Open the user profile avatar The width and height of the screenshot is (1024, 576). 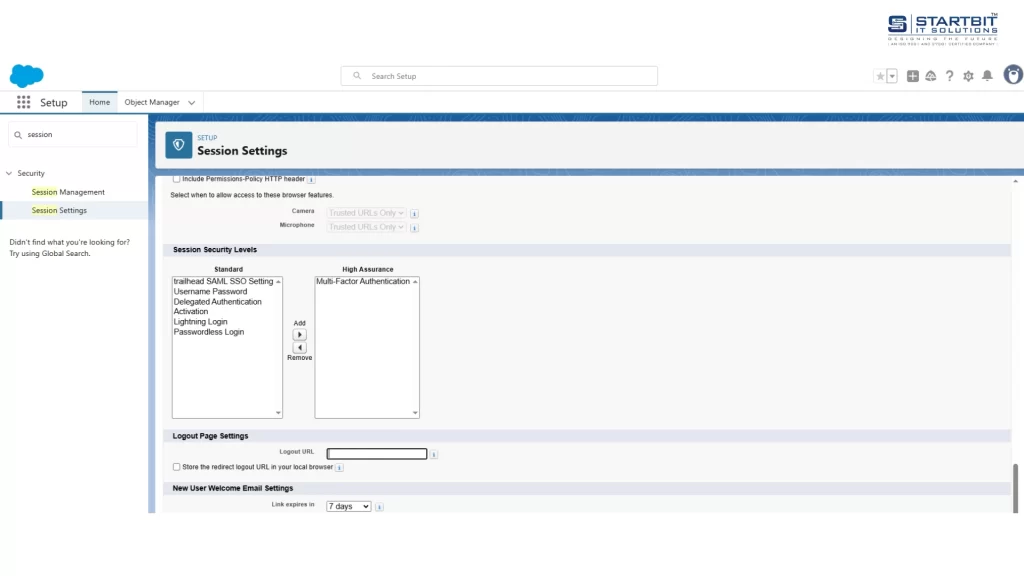1012,75
